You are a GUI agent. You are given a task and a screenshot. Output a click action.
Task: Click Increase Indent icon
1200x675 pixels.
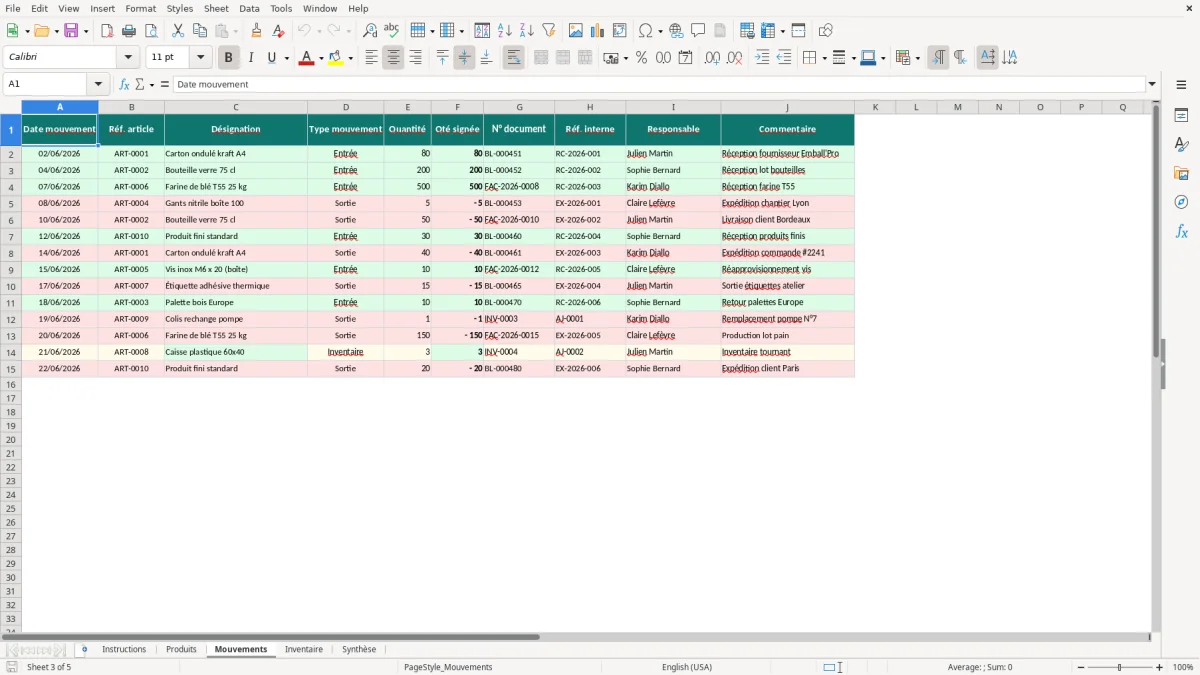(x=762, y=58)
